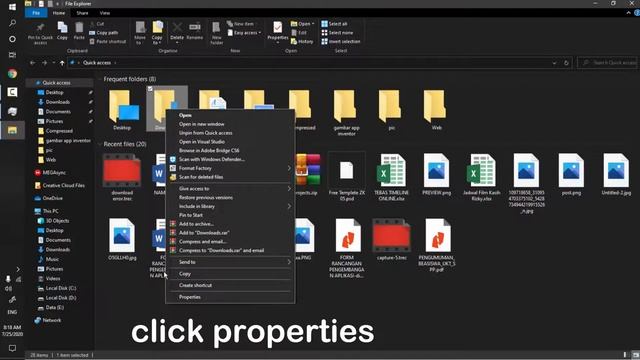Click the Delete ribbon icon
The width and height of the screenshot is (640, 360).
click(177, 31)
